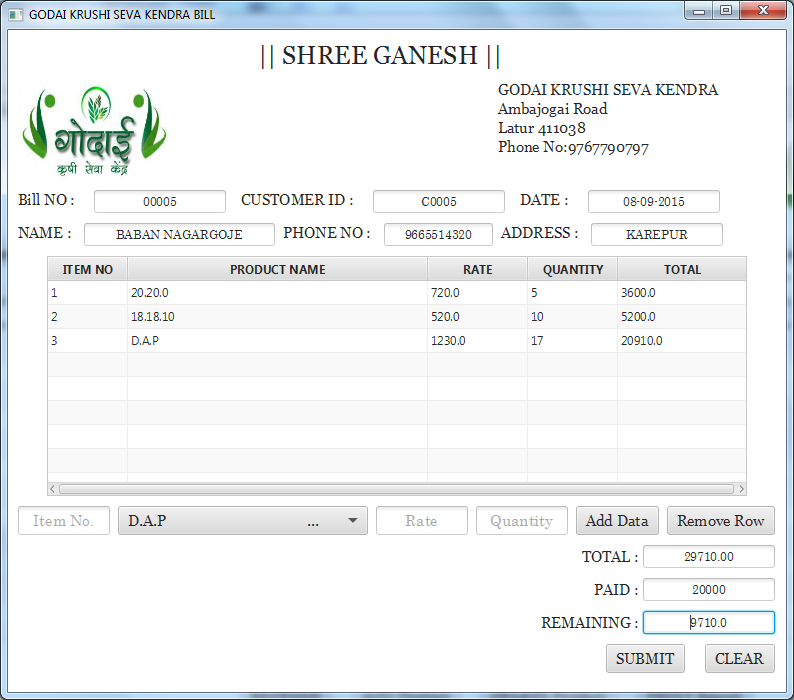Focus the Quantity input box
The width and height of the screenshot is (794, 700).
point(522,521)
